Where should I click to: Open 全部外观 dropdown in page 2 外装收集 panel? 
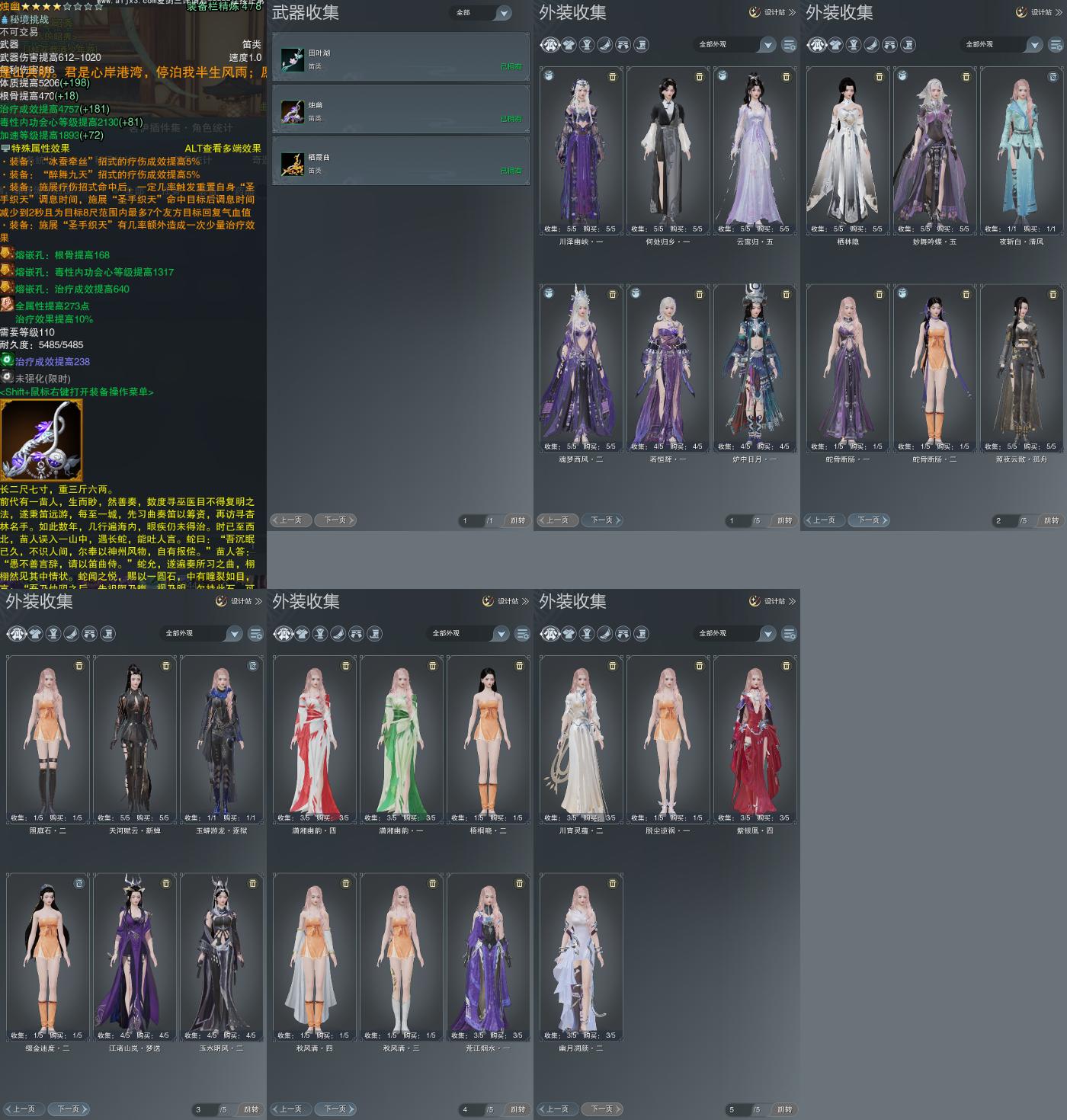pos(1002,45)
